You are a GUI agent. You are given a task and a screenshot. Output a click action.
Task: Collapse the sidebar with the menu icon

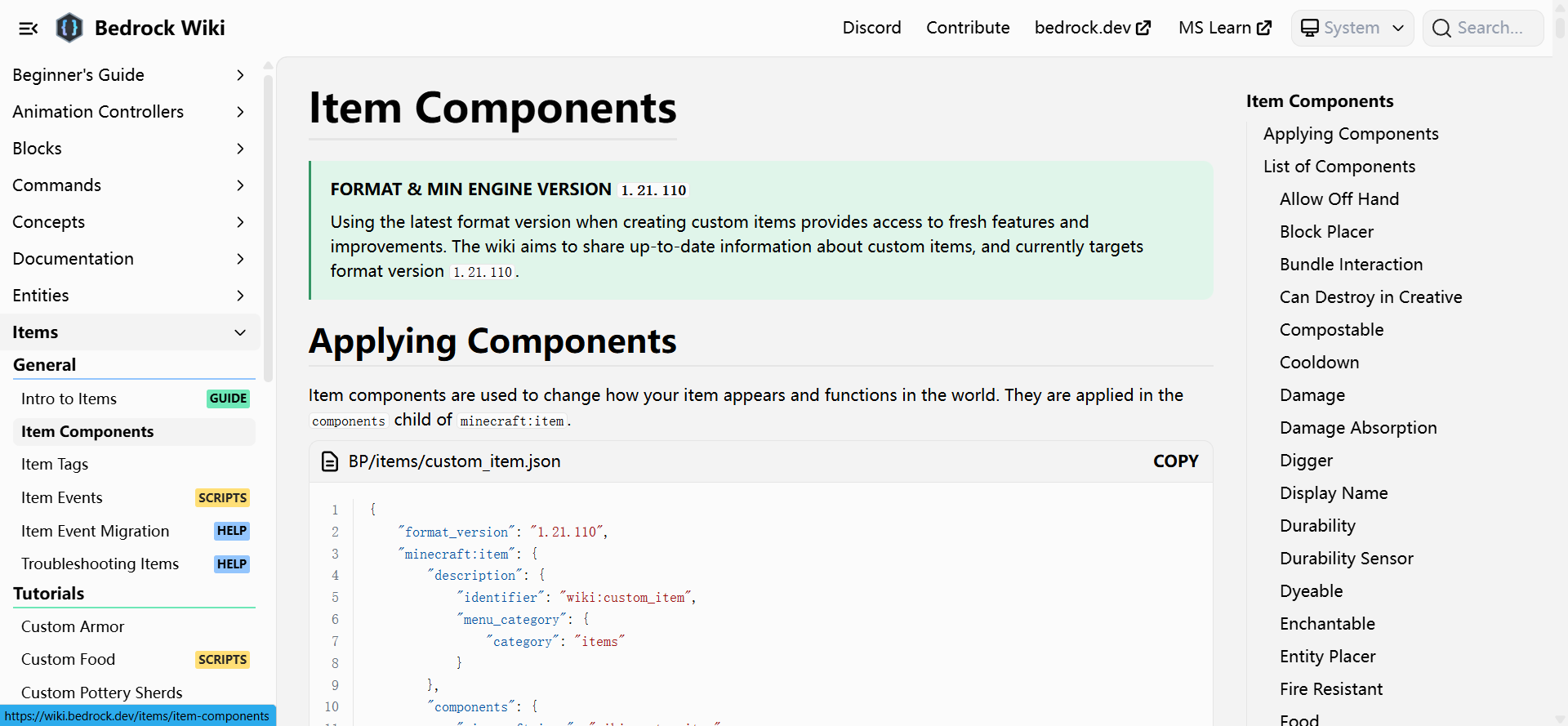pos(29,29)
